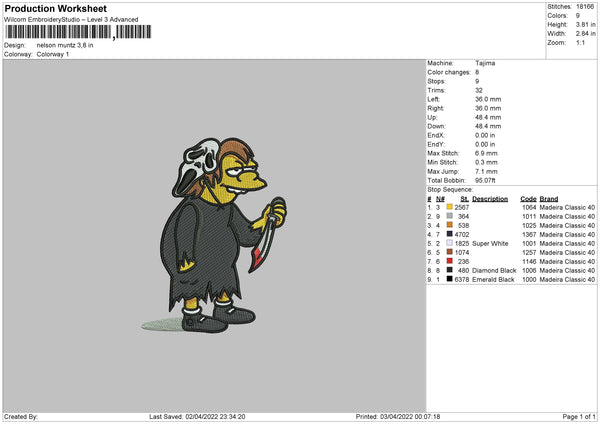Click the gray swatch for code 1011
Viewport: 600px width, 424px height.
450,216
